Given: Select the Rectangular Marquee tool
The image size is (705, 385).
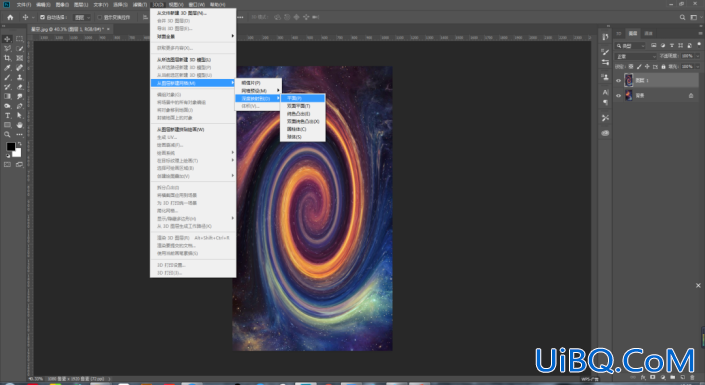Looking at the screenshot, I should coord(20,39).
